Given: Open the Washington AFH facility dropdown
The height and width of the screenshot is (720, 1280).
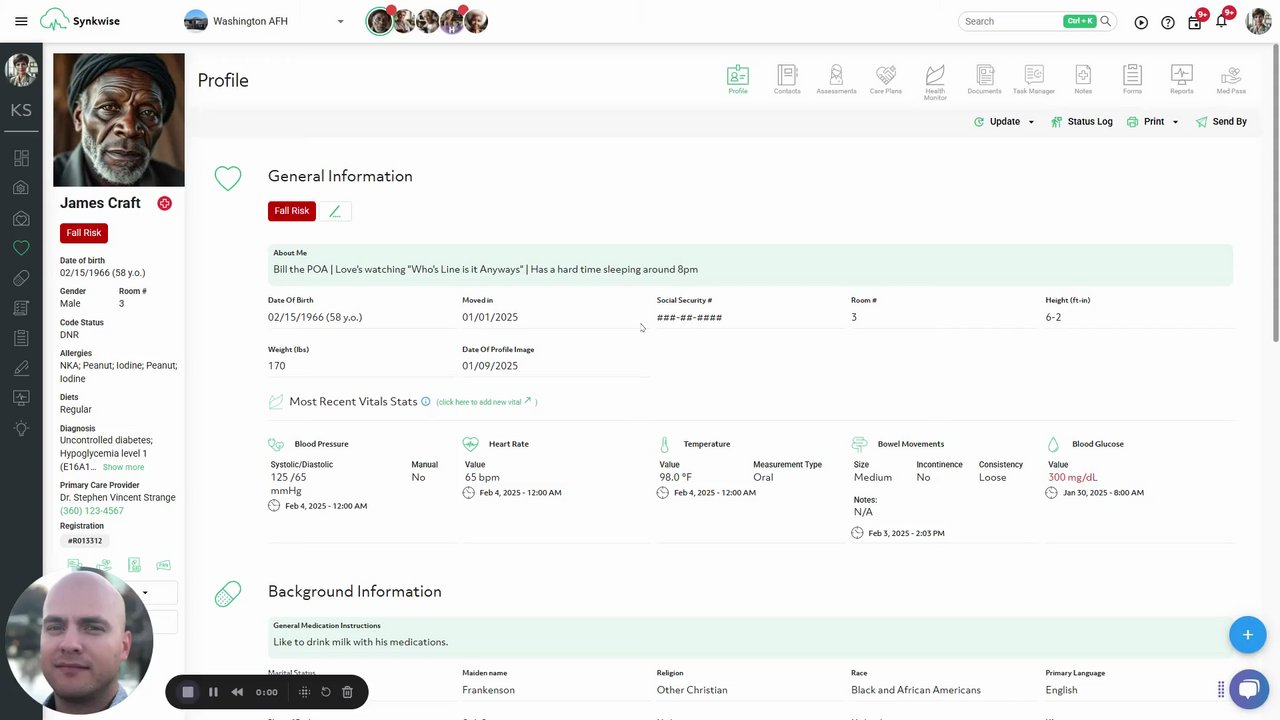Looking at the screenshot, I should [x=265, y=21].
